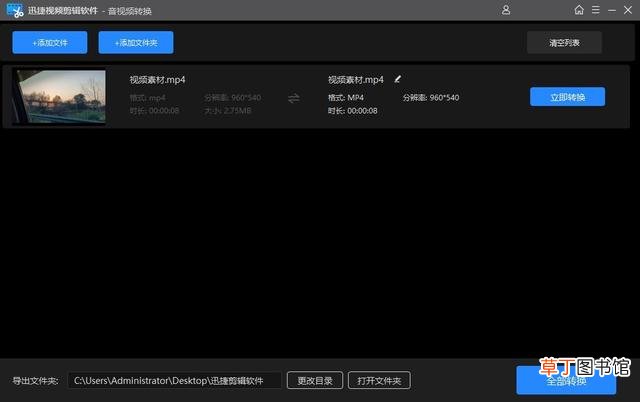The width and height of the screenshot is (640, 402).
Task: Close the application window
Action: [x=628, y=10]
